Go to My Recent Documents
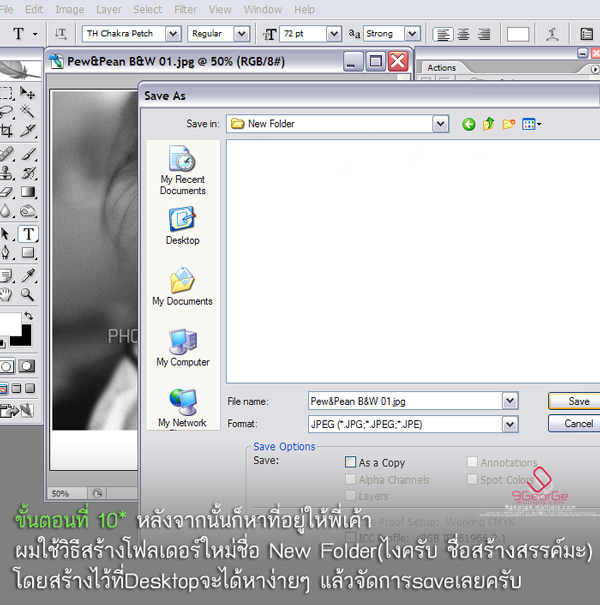 tap(183, 170)
